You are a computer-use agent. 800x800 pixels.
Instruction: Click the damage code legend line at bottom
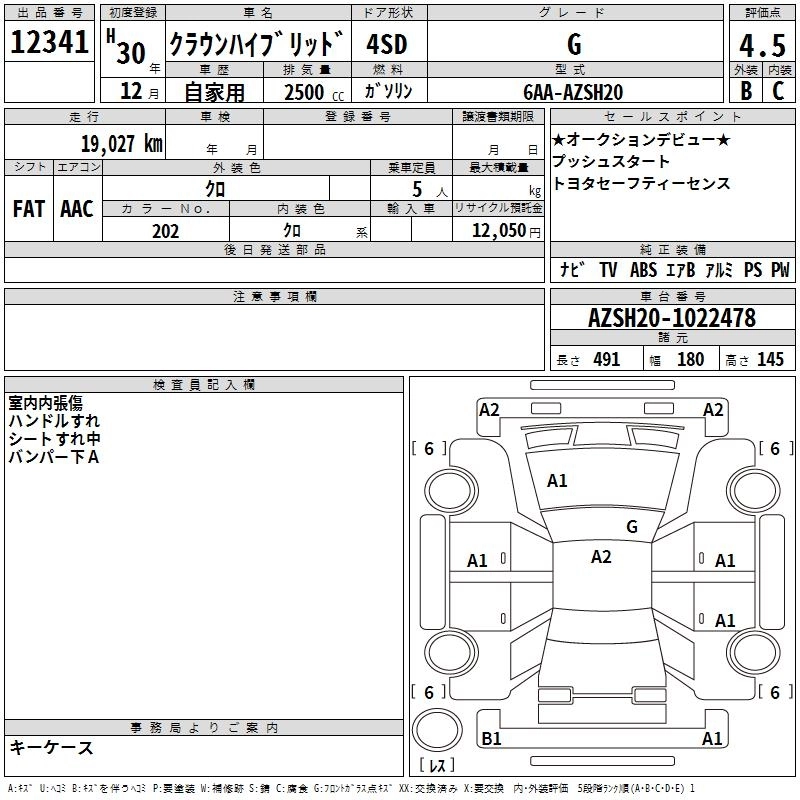click(351, 789)
